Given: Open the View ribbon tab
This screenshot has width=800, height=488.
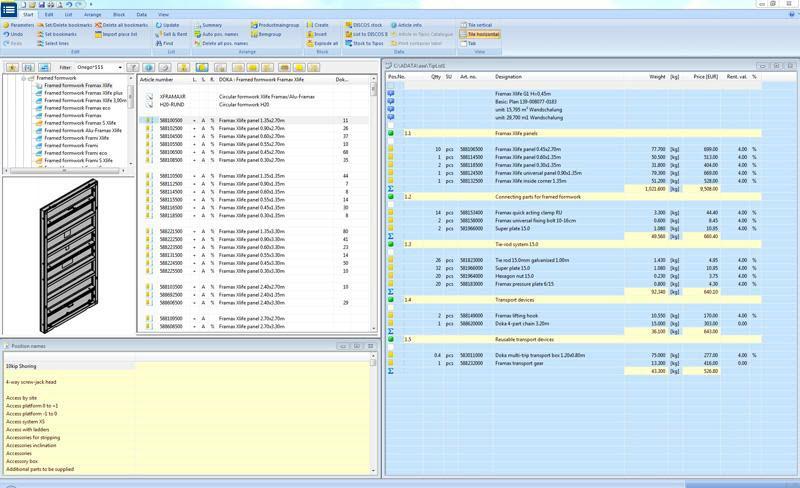Looking at the screenshot, I should coord(163,15).
